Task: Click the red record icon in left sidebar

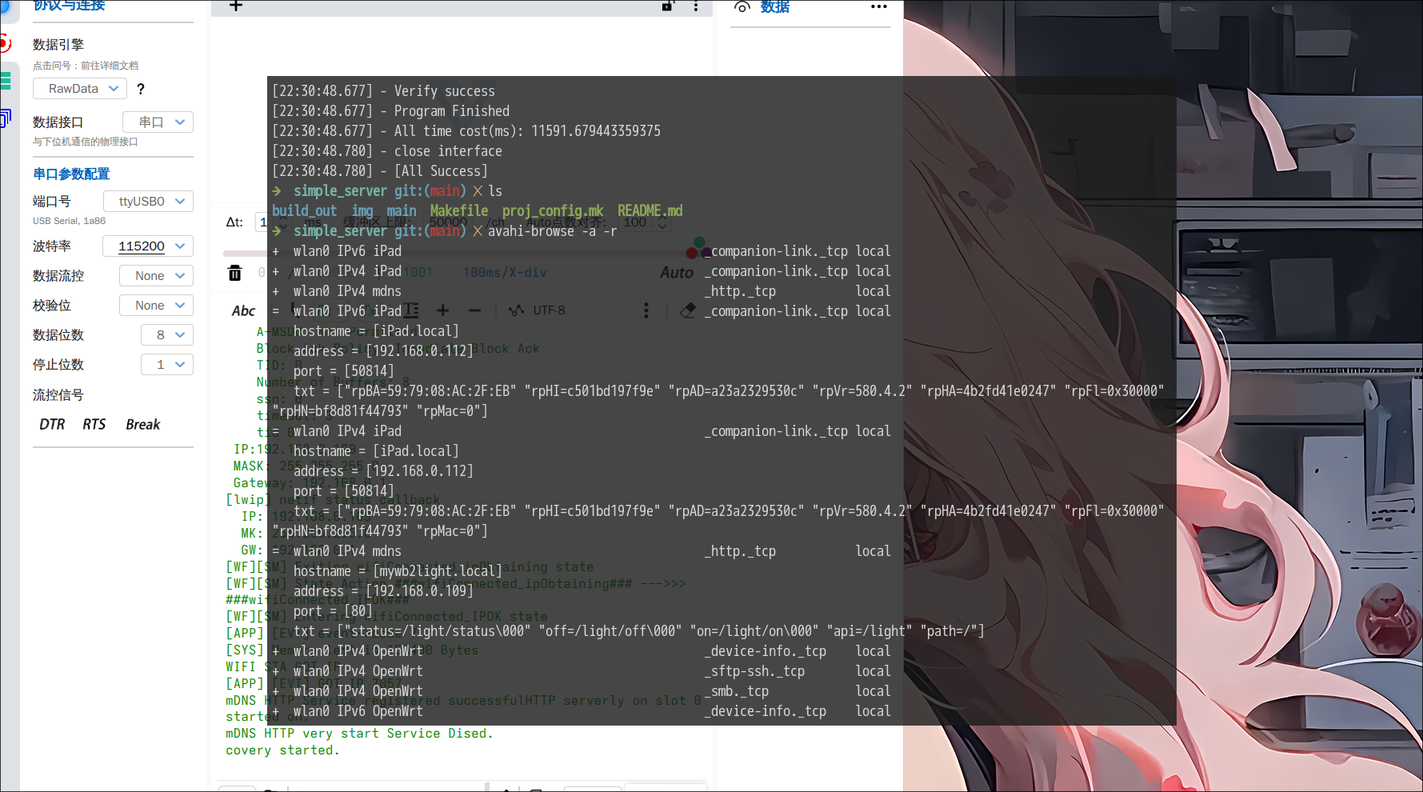Action: (5, 43)
